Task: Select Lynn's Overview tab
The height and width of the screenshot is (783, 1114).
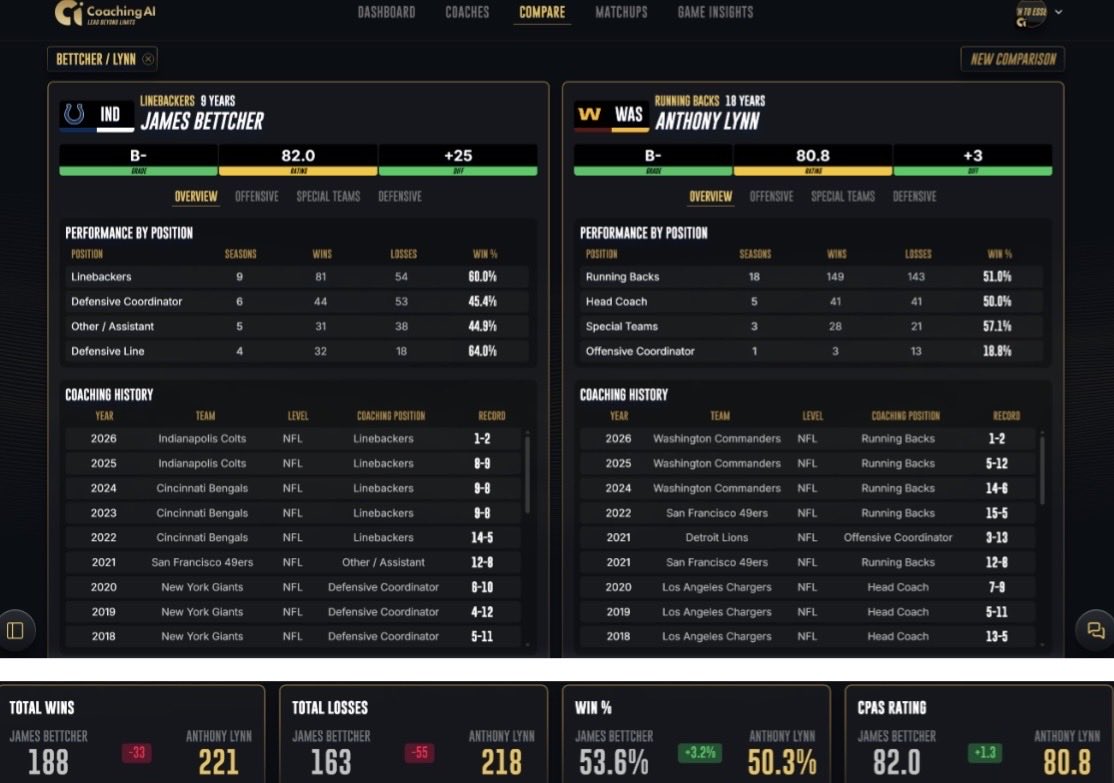Action: (x=710, y=196)
